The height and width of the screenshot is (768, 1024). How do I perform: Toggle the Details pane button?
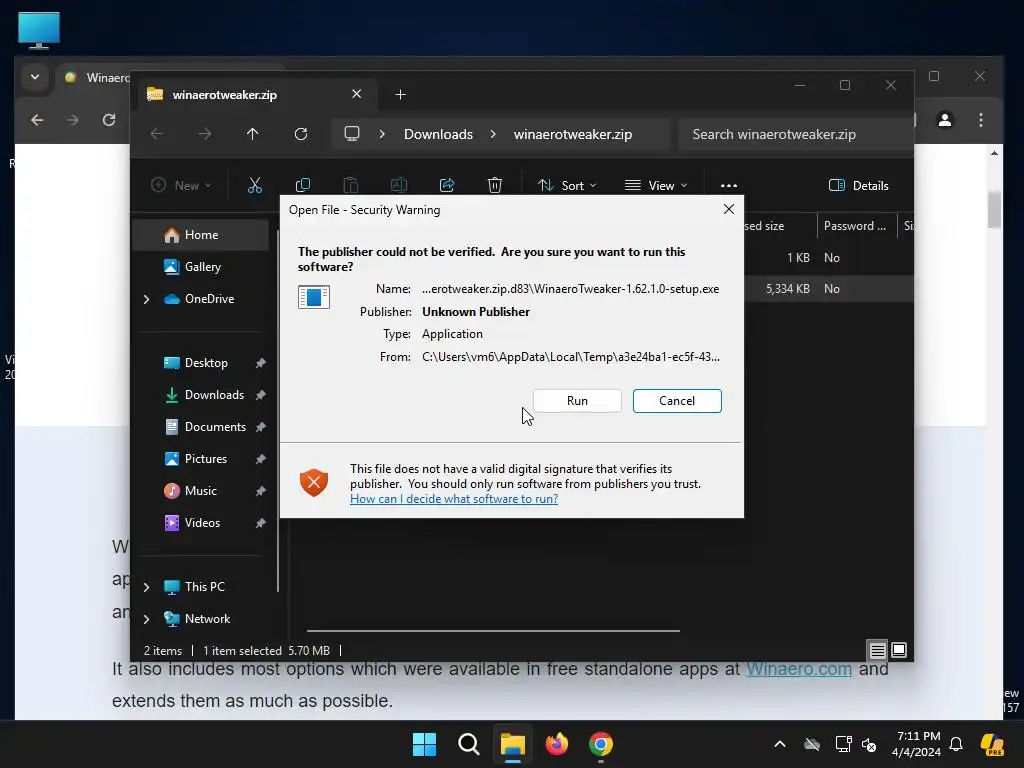pos(858,185)
